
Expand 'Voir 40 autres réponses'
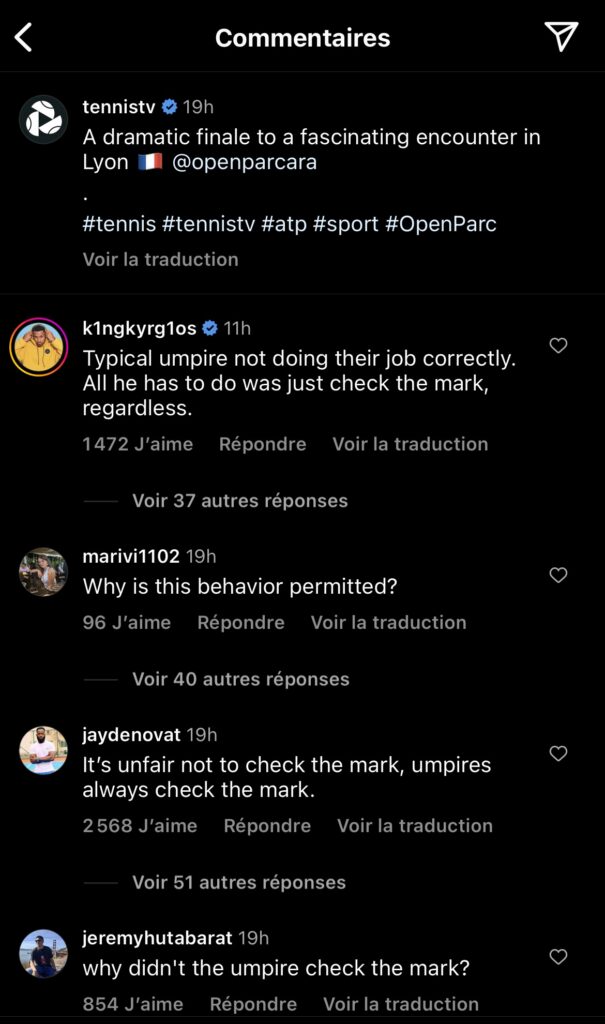pos(240,679)
